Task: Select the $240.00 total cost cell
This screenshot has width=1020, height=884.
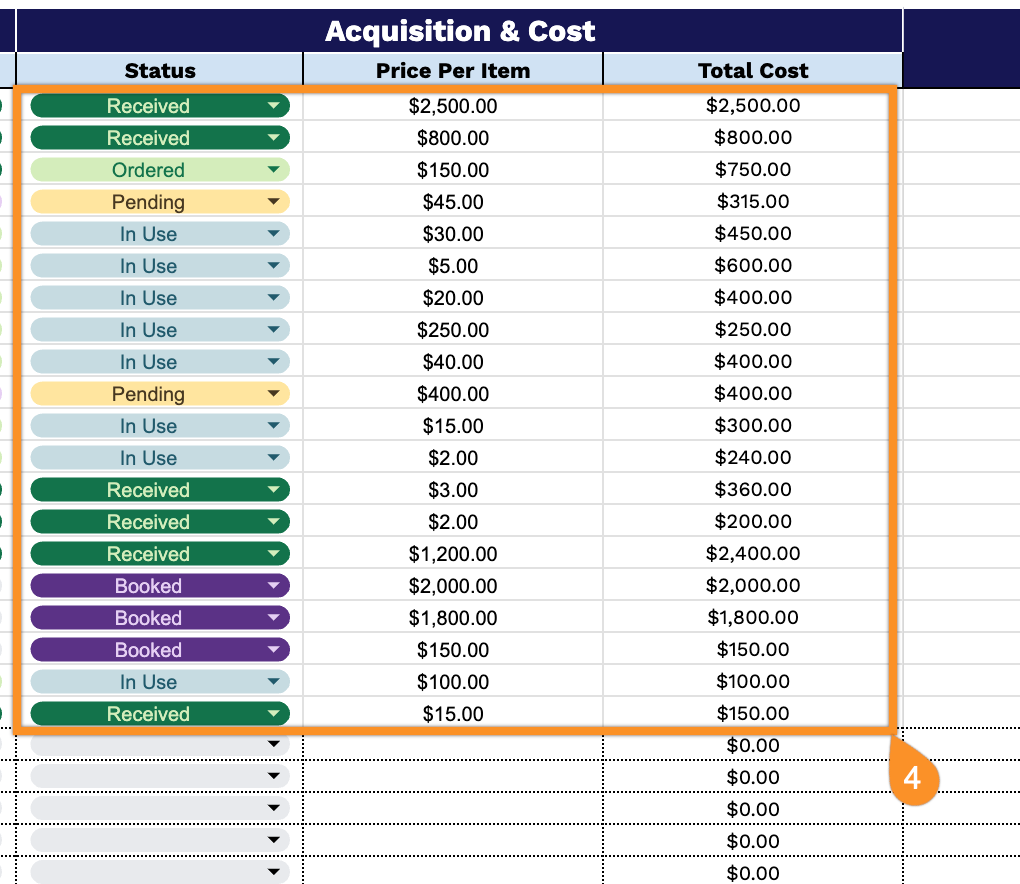Action: [x=753, y=458]
